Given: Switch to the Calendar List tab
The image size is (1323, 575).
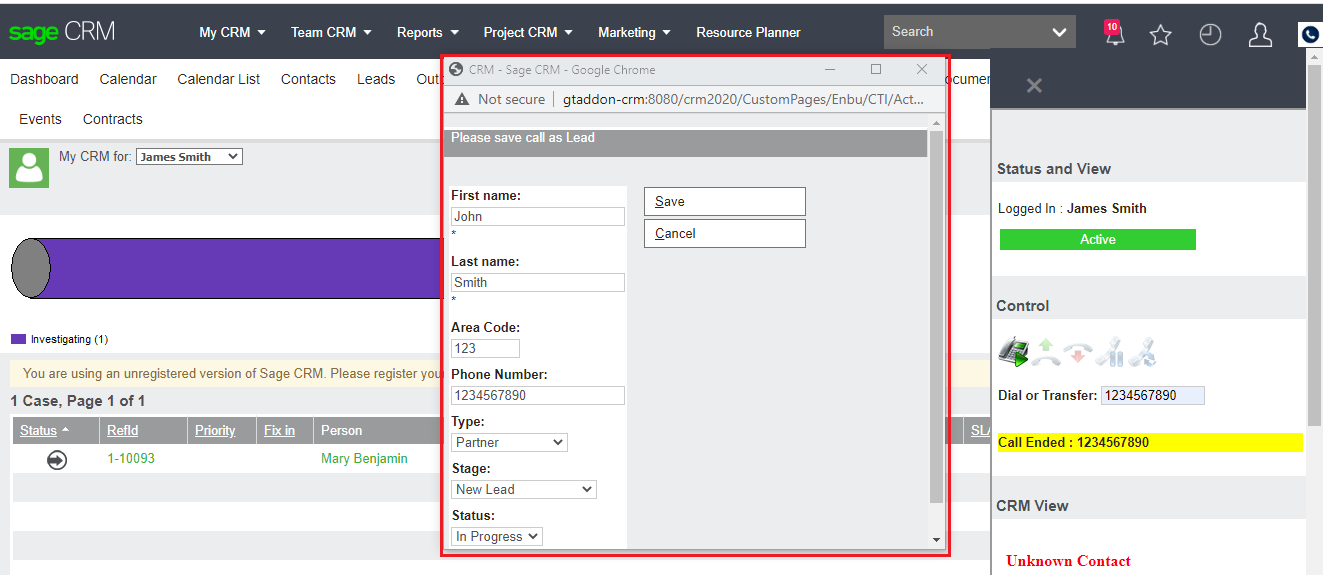Looking at the screenshot, I should click(x=219, y=79).
